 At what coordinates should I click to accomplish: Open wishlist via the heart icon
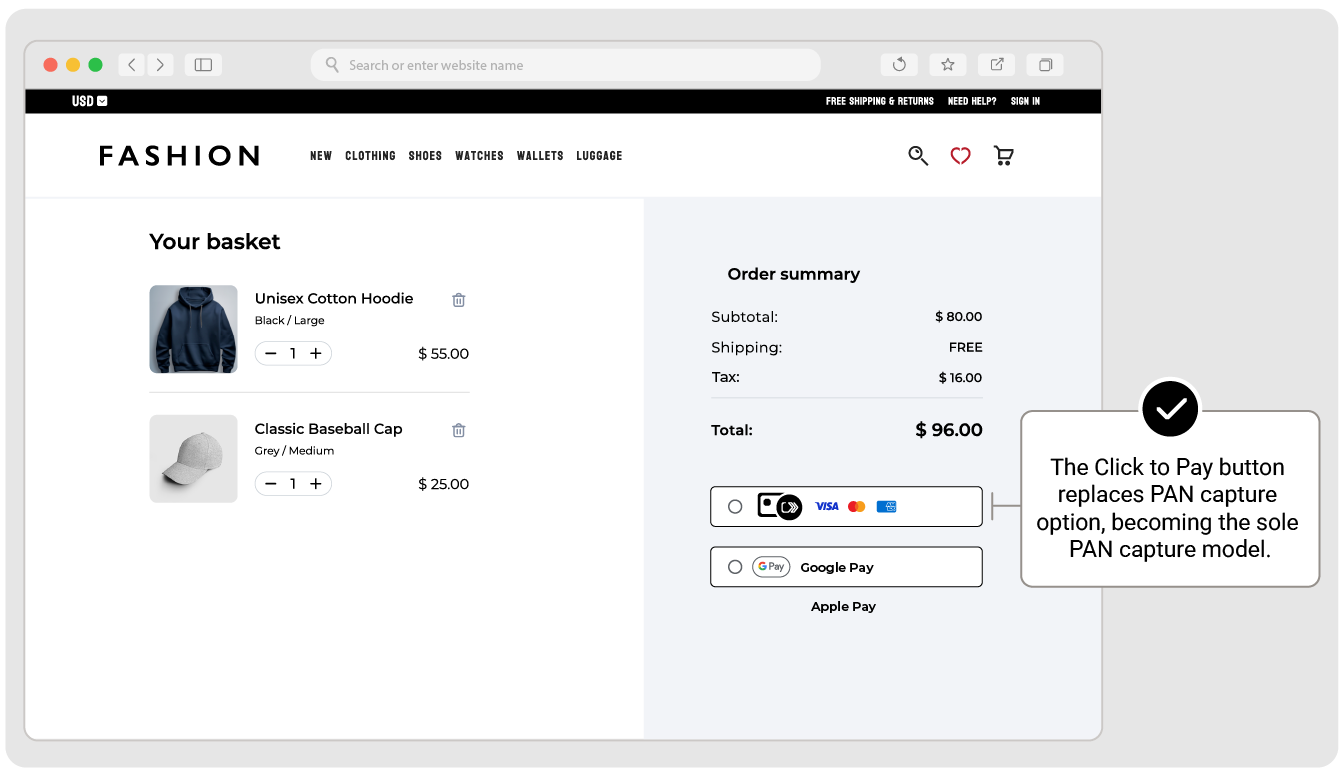click(960, 156)
